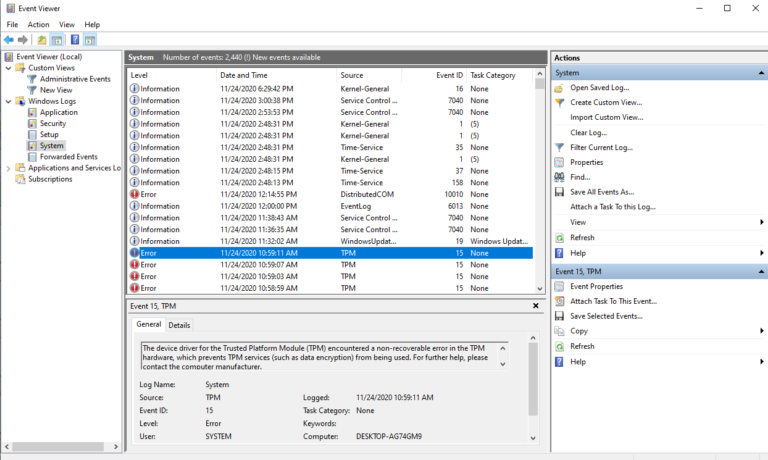The height and width of the screenshot is (460, 768).
Task: Collapse the Custom Views tree node
Action: (x=8, y=68)
